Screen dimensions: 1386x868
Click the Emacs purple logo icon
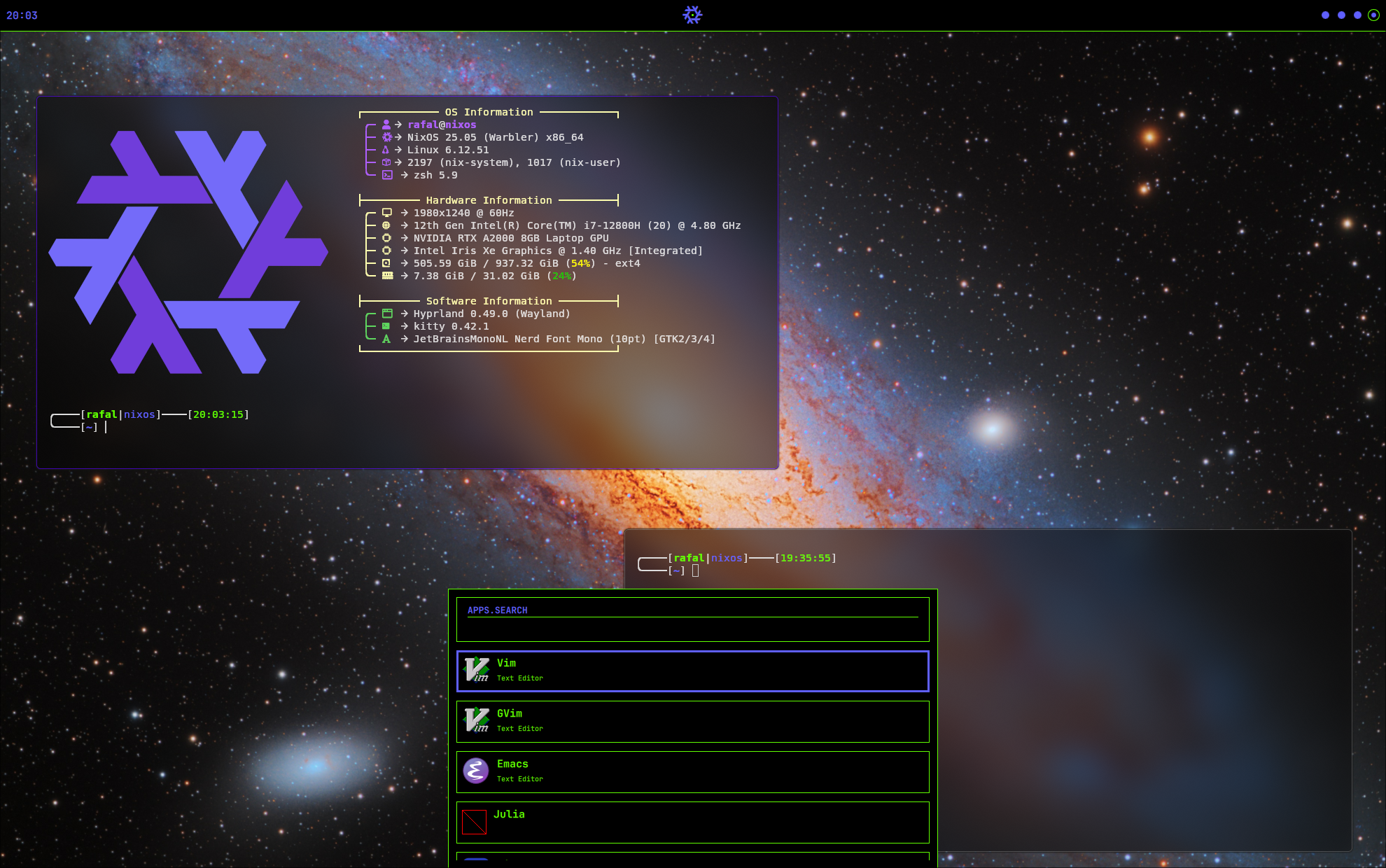476,771
